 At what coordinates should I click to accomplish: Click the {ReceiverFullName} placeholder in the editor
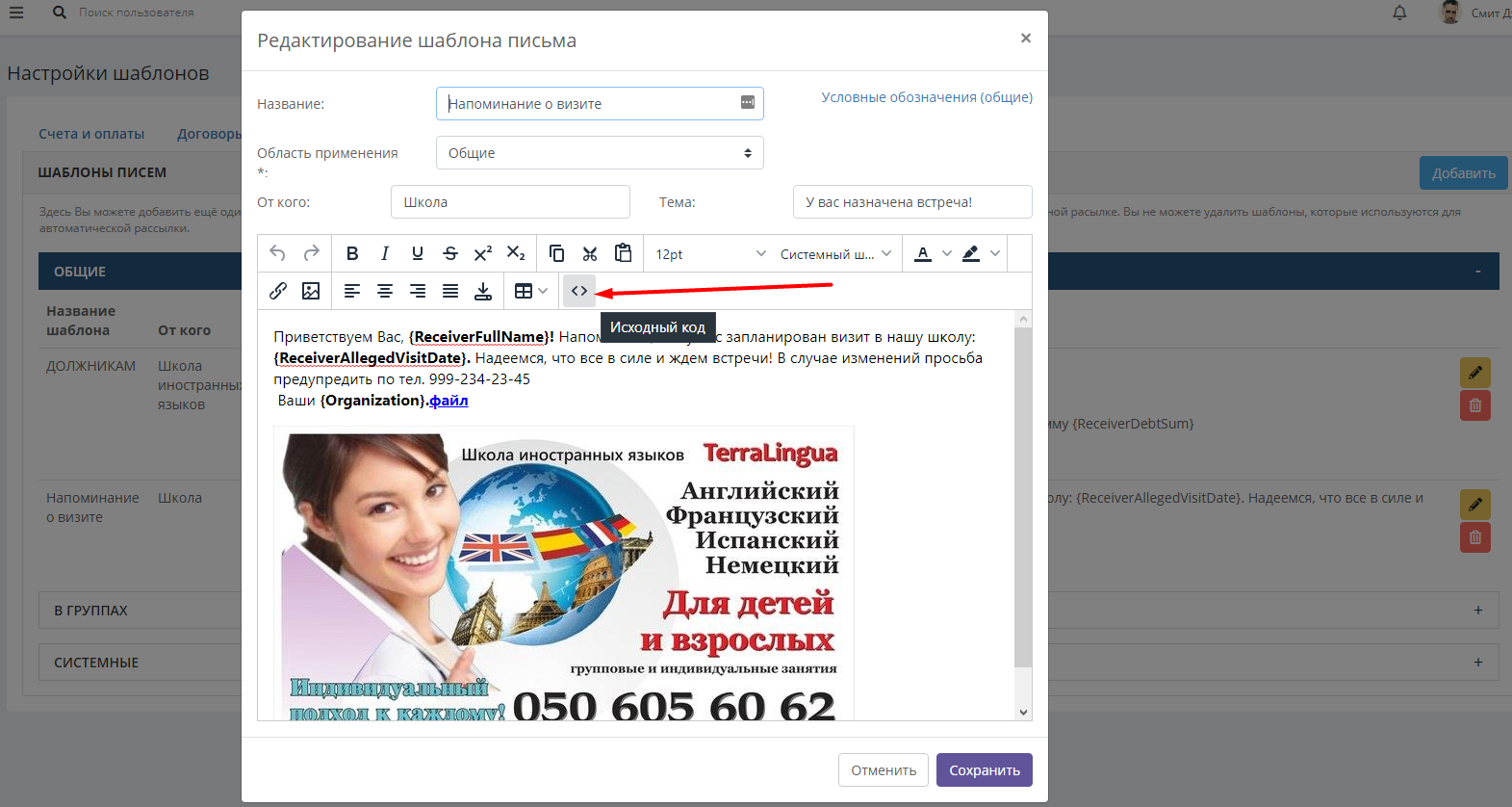point(479,337)
